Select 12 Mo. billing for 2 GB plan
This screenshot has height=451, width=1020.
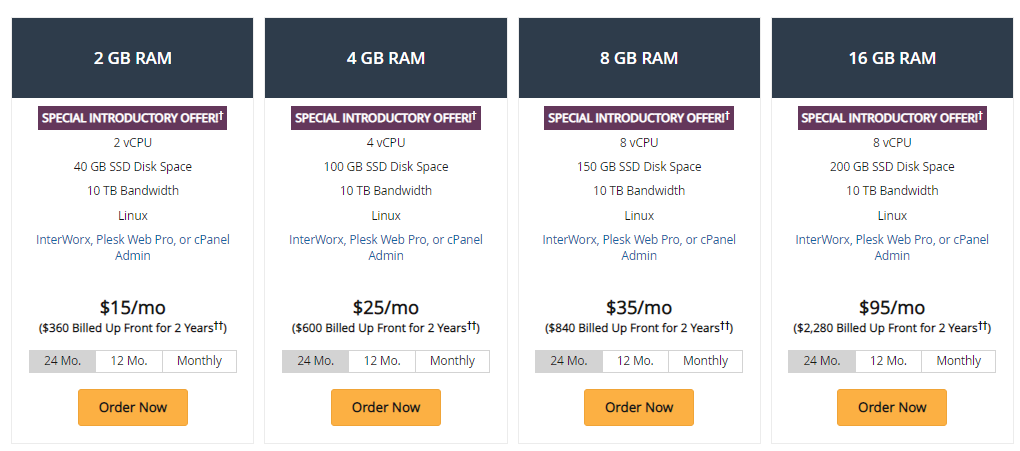(x=129, y=361)
